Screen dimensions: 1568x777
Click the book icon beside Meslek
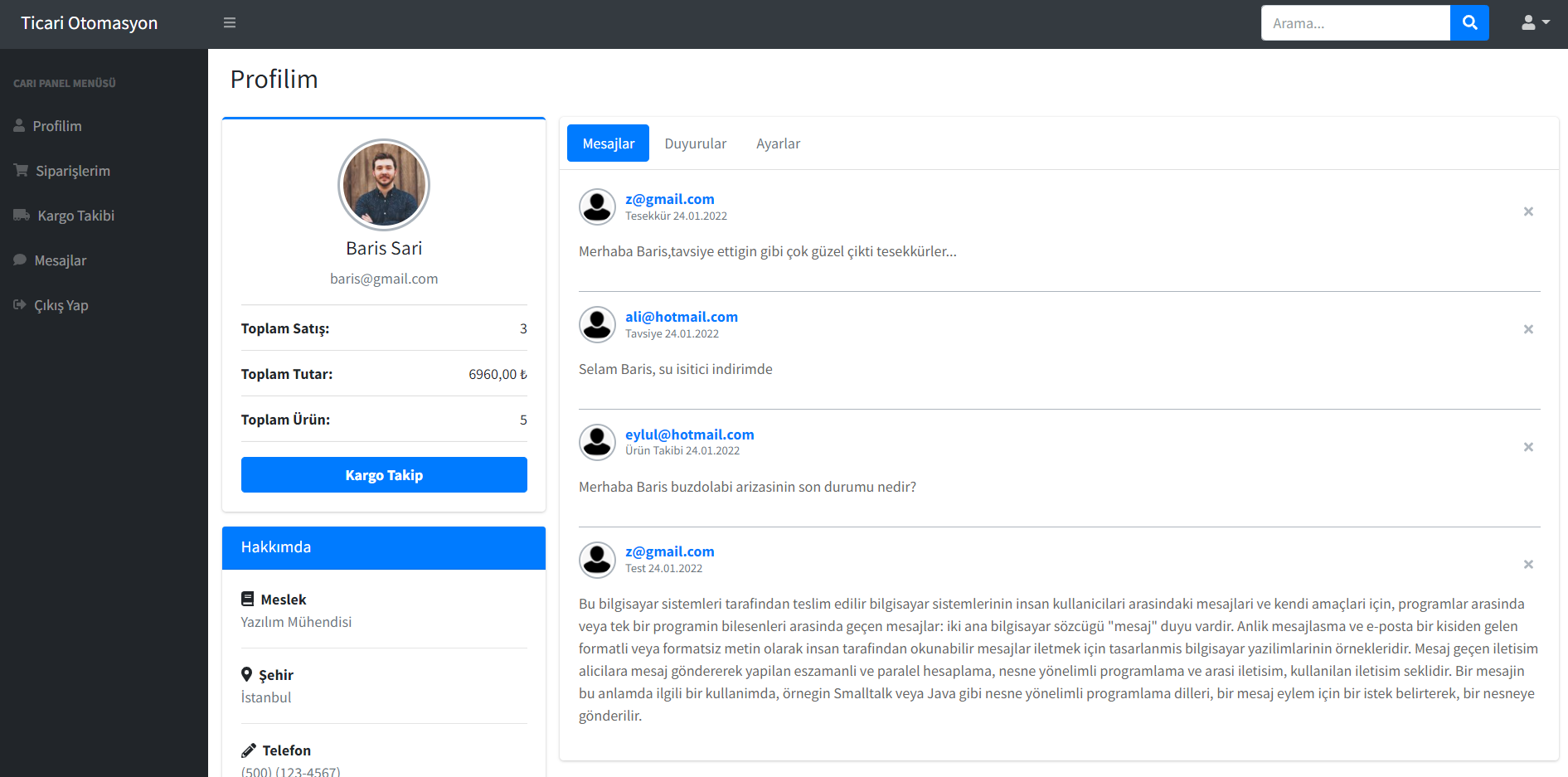tap(247, 598)
